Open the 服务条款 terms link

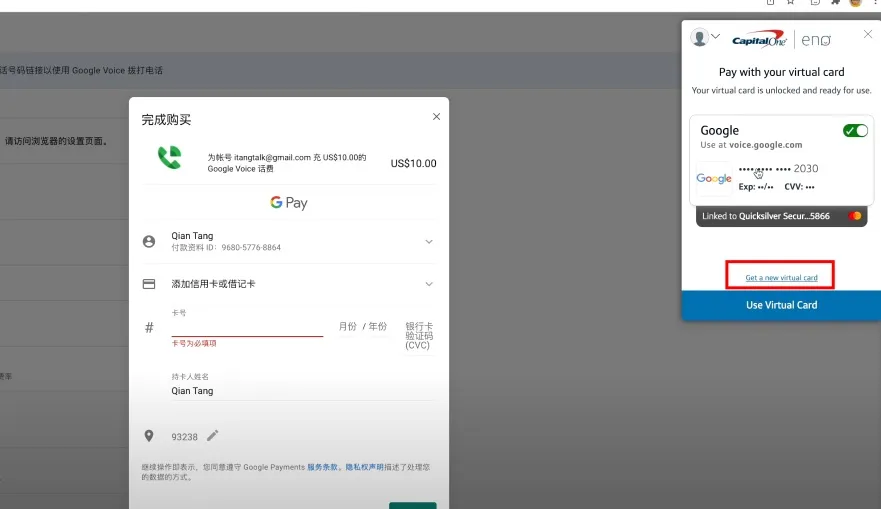point(324,467)
